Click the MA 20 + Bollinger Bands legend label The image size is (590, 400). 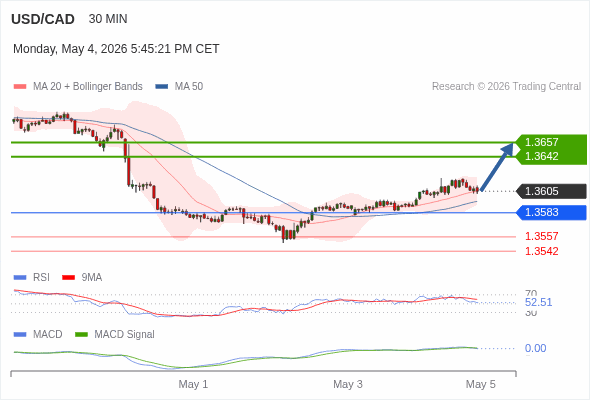tap(88, 87)
